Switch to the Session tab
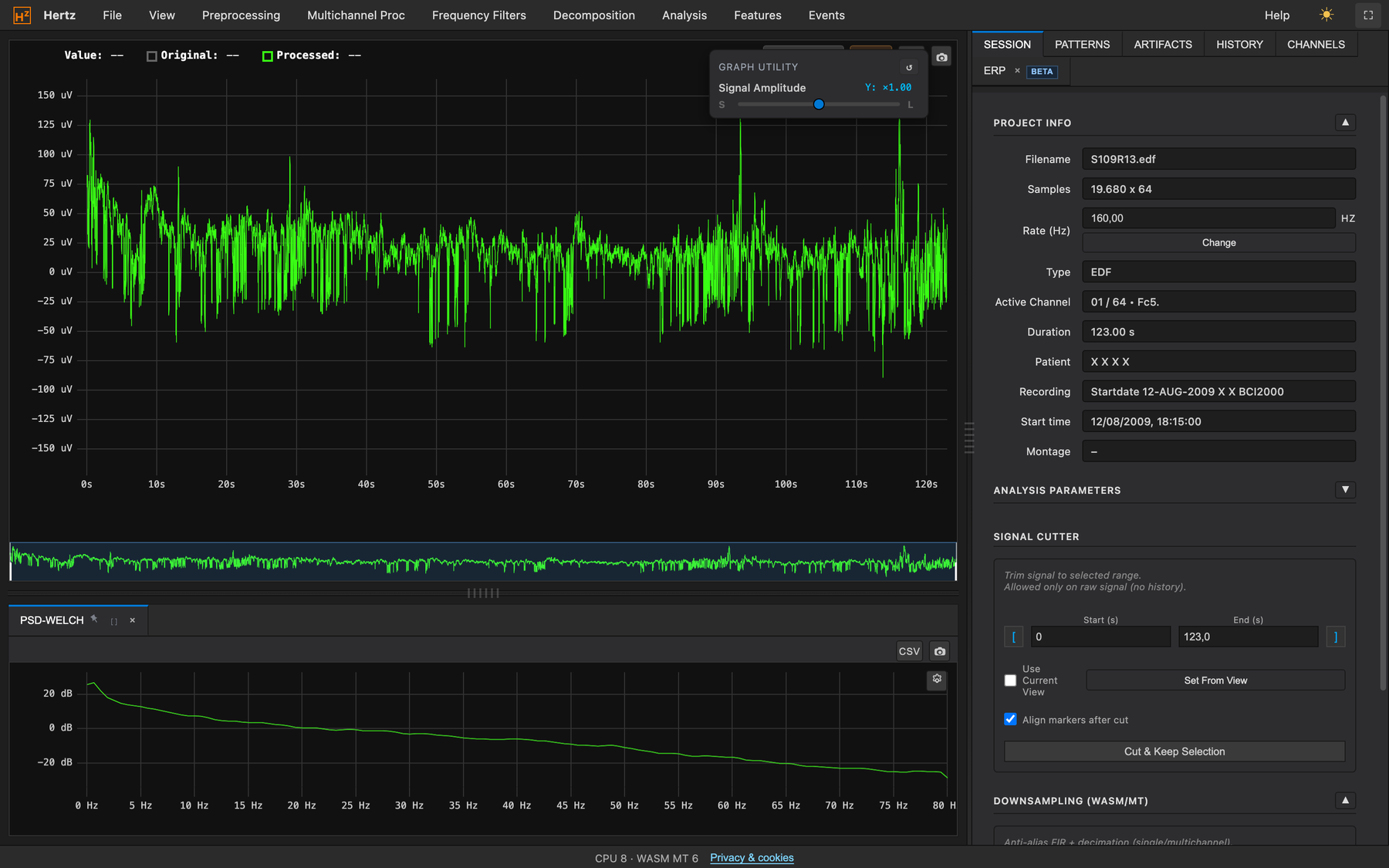This screenshot has height=868, width=1389. point(1007,45)
